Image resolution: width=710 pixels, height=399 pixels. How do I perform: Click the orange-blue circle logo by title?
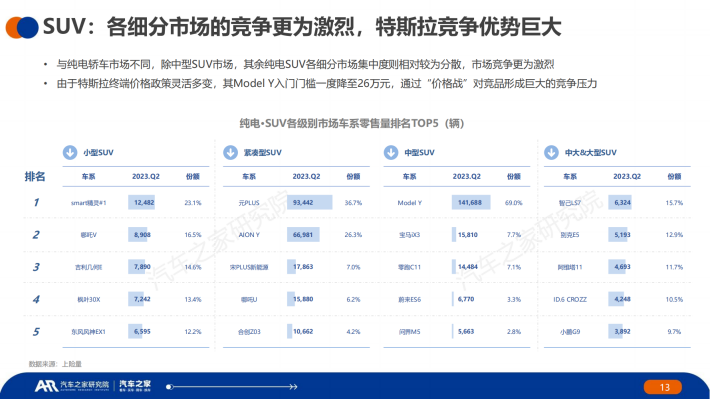[22, 27]
